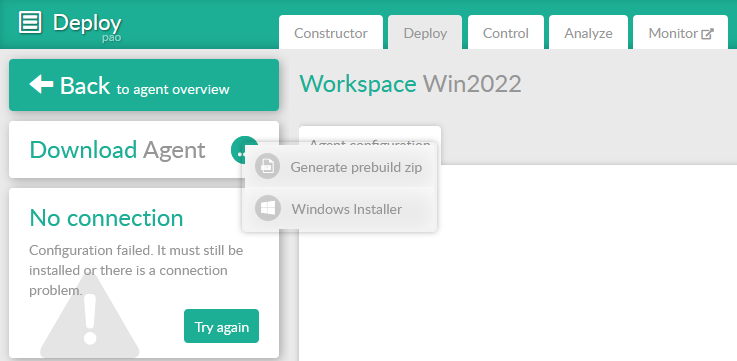Click the Download Agent panel title
Screen dimensions: 737x361
tap(118, 150)
